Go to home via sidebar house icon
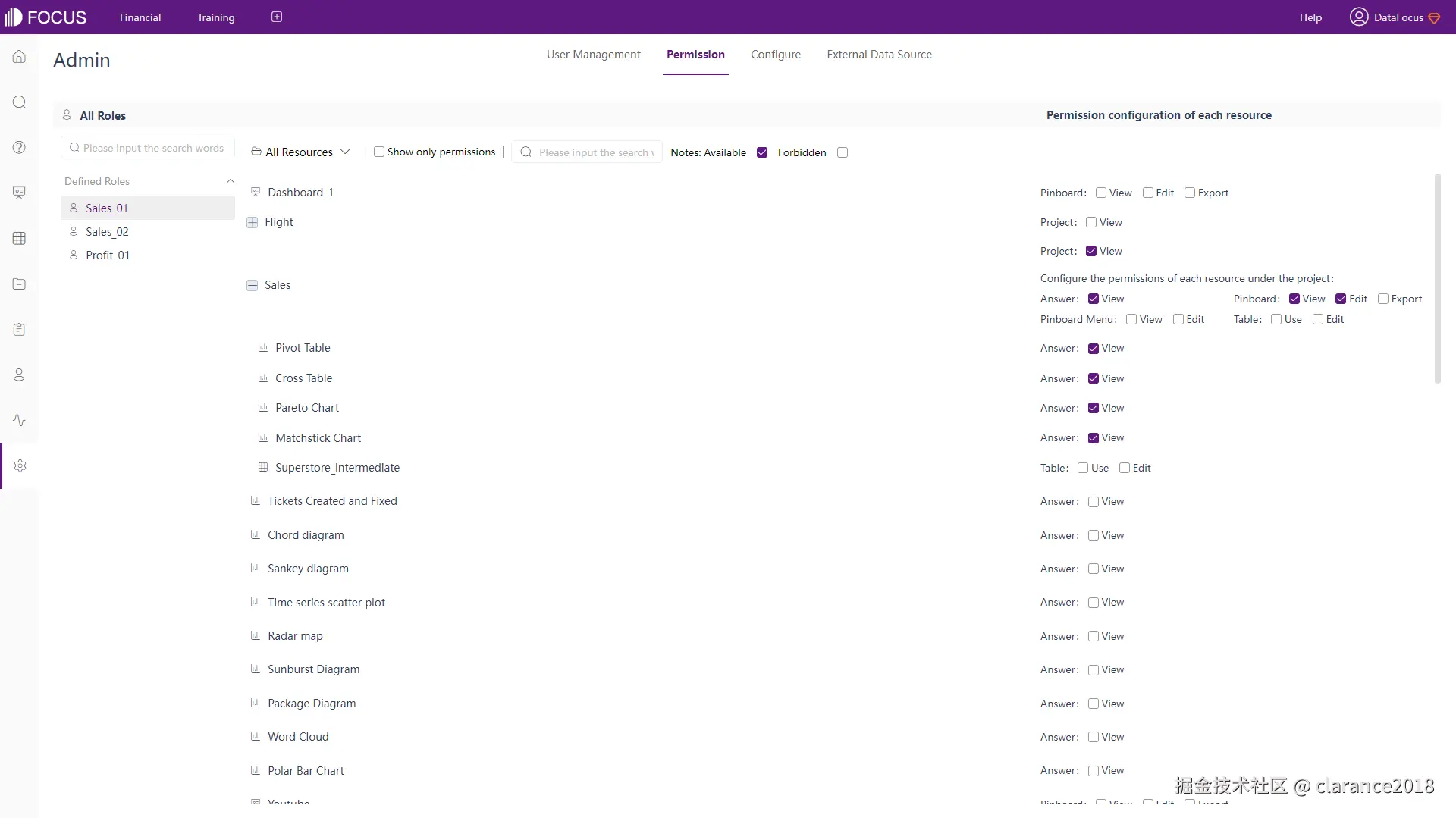The width and height of the screenshot is (1456, 818). (20, 57)
